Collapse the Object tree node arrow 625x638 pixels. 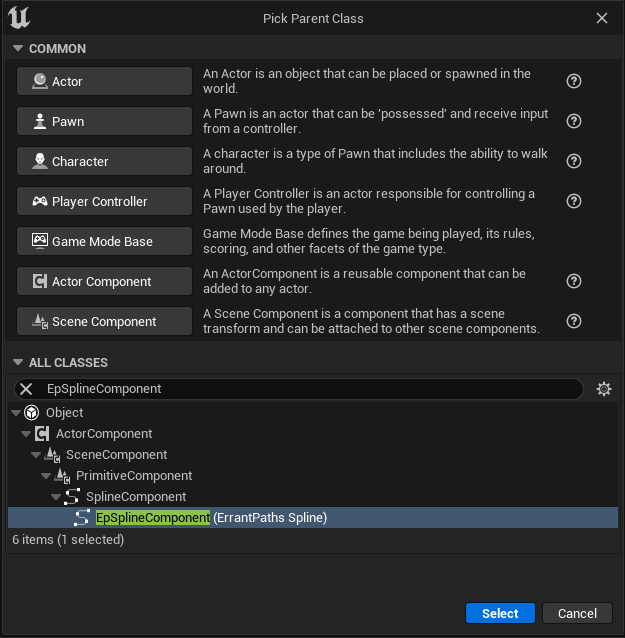coord(15,413)
